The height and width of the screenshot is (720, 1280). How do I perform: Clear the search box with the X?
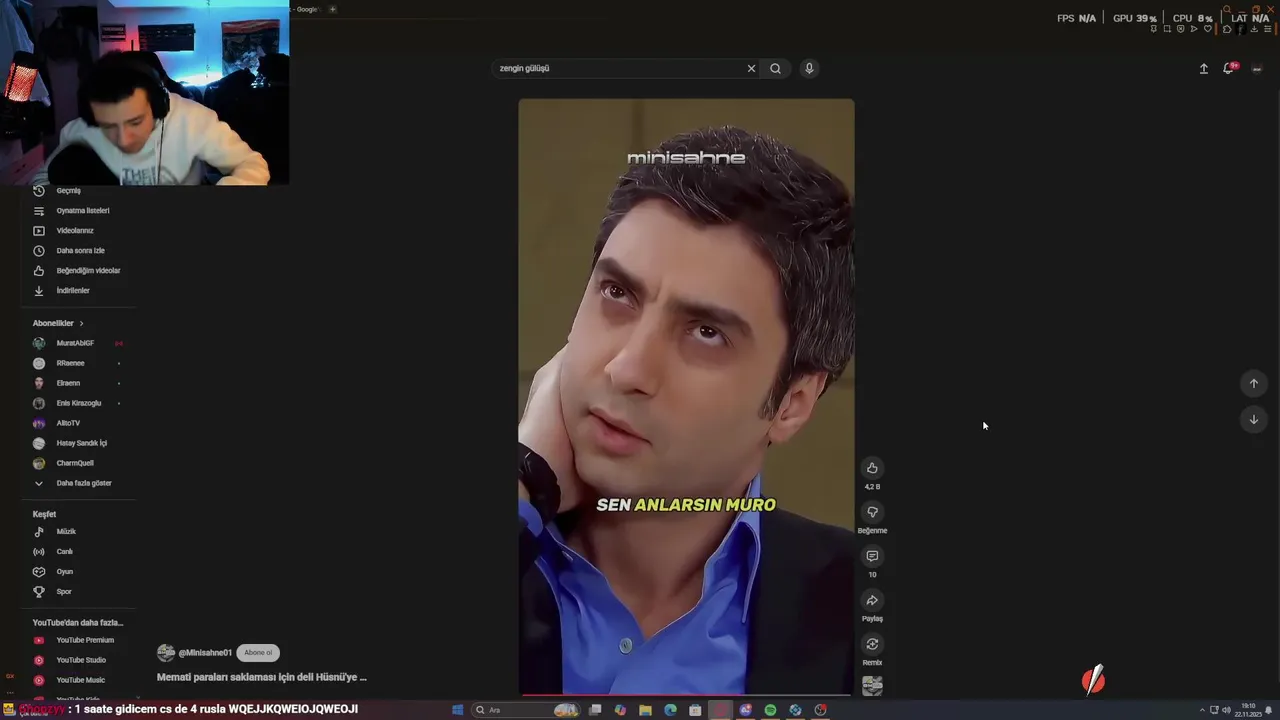(x=751, y=68)
